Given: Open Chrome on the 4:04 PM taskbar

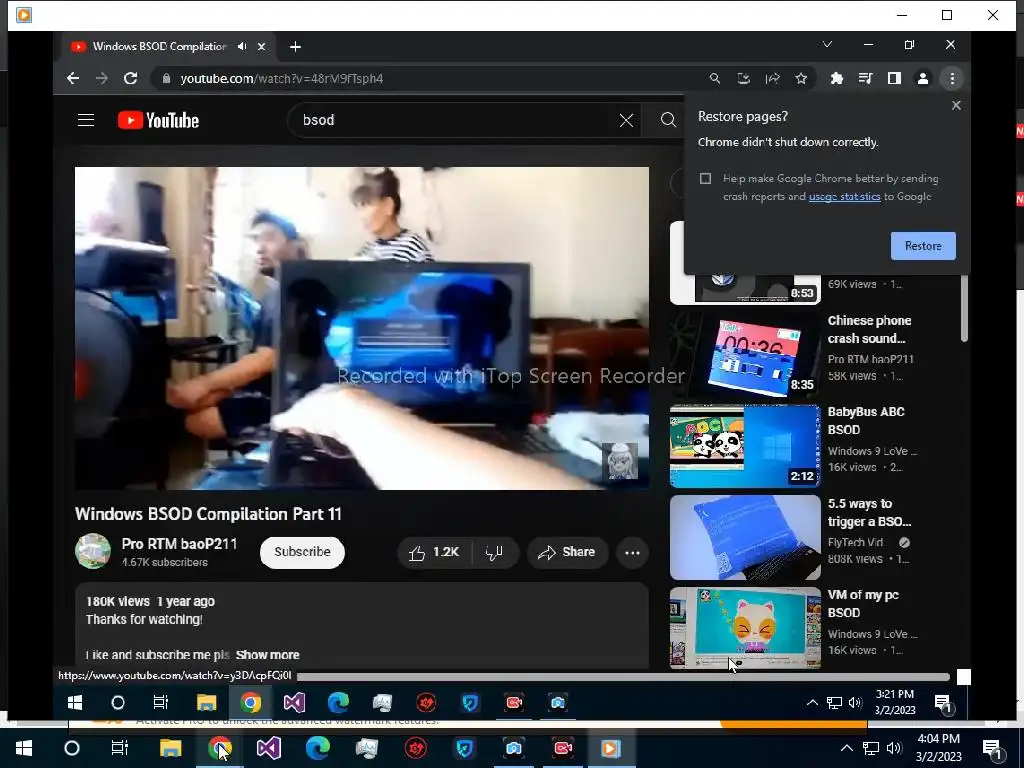Looking at the screenshot, I should [x=220, y=748].
